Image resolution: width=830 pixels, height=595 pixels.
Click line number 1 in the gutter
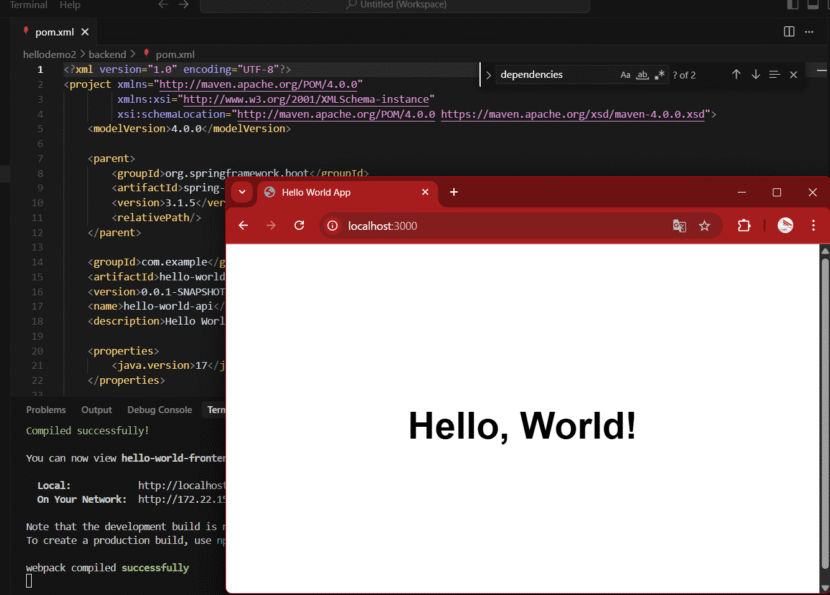pos(40,69)
